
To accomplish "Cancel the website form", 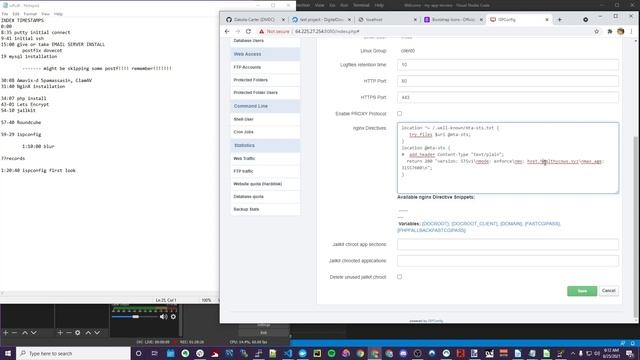I will point(609,291).
